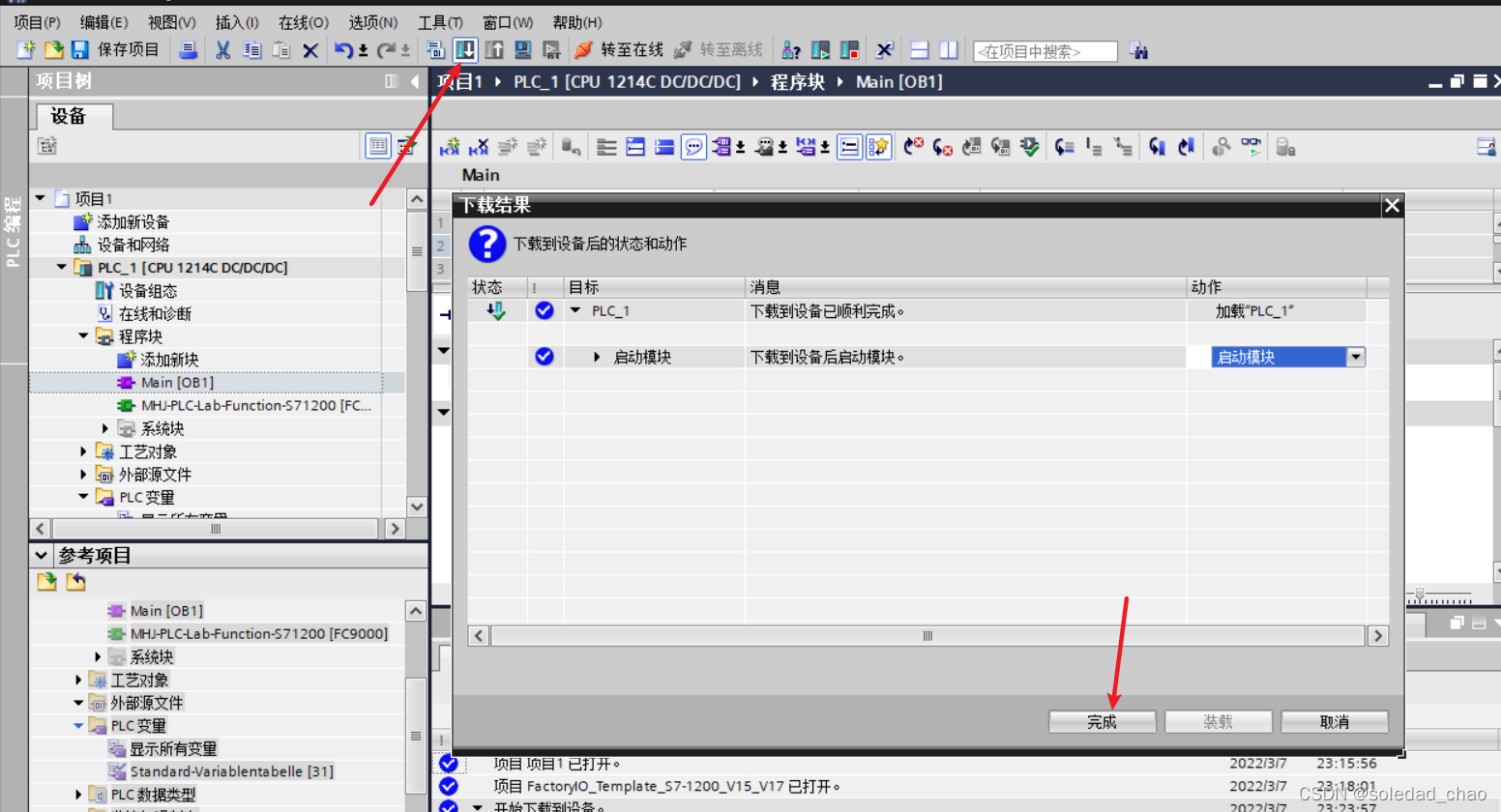Click the delete X icon in toolbar
This screenshot has width=1501, height=812.
coord(310,50)
